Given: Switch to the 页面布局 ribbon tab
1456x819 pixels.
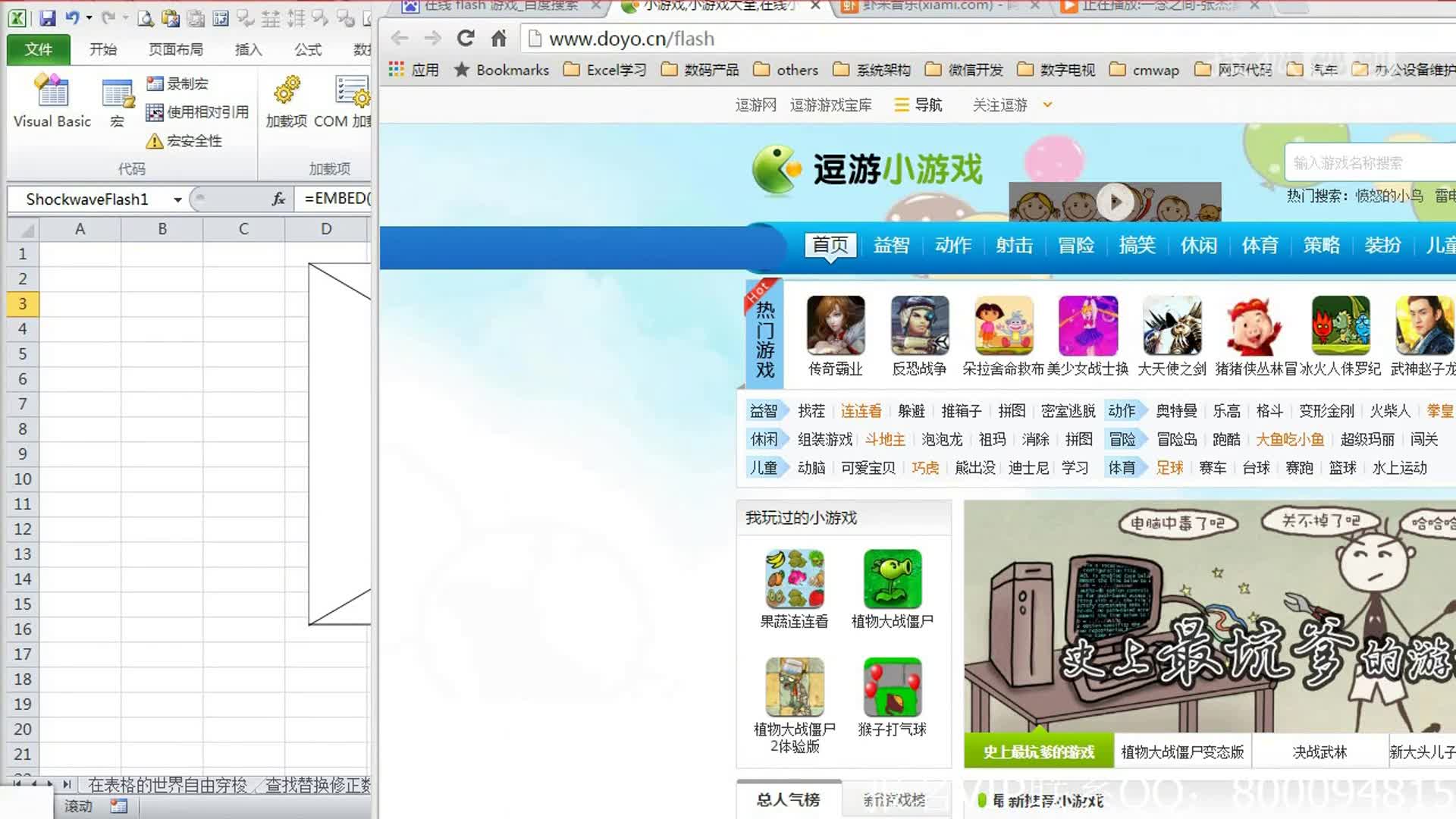Looking at the screenshot, I should (175, 49).
